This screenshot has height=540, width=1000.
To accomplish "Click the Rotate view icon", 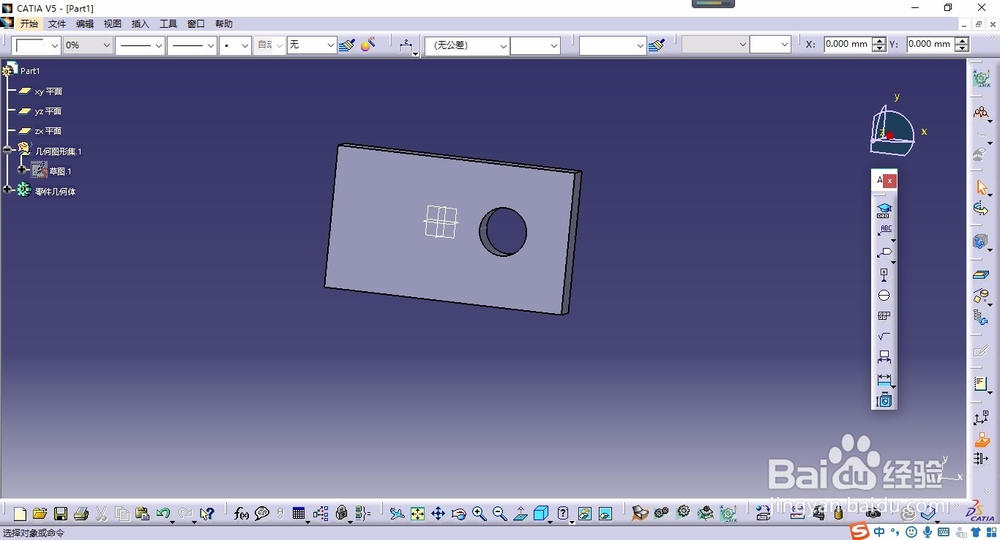I will click(x=459, y=513).
